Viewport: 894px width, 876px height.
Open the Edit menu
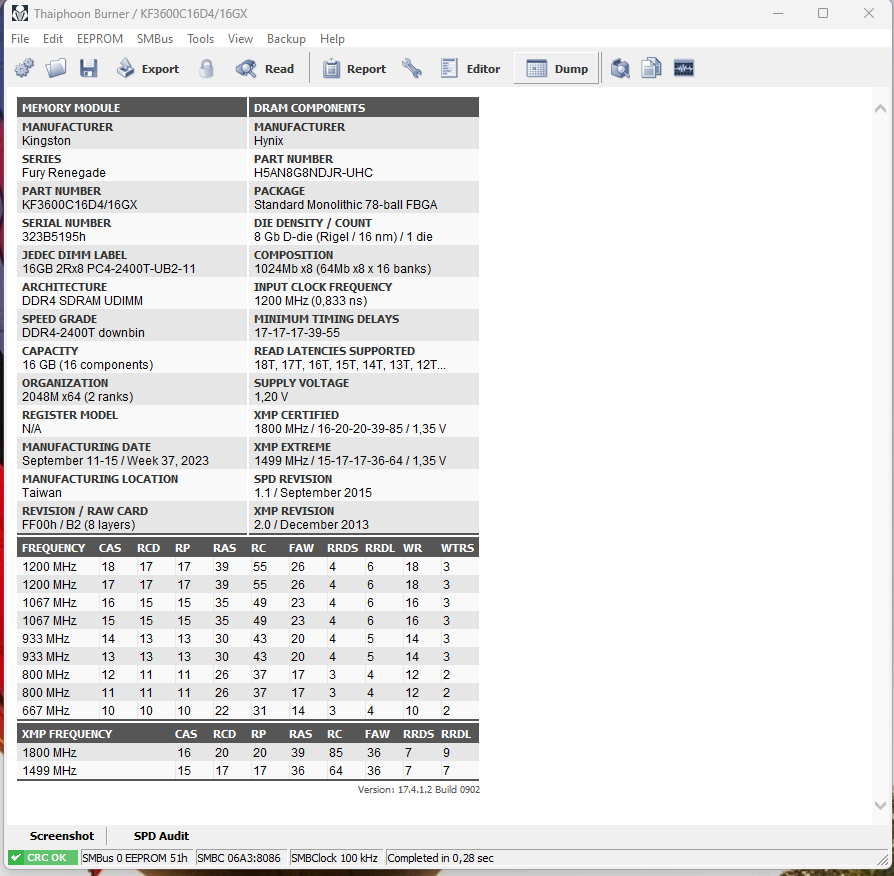[x=52, y=39]
